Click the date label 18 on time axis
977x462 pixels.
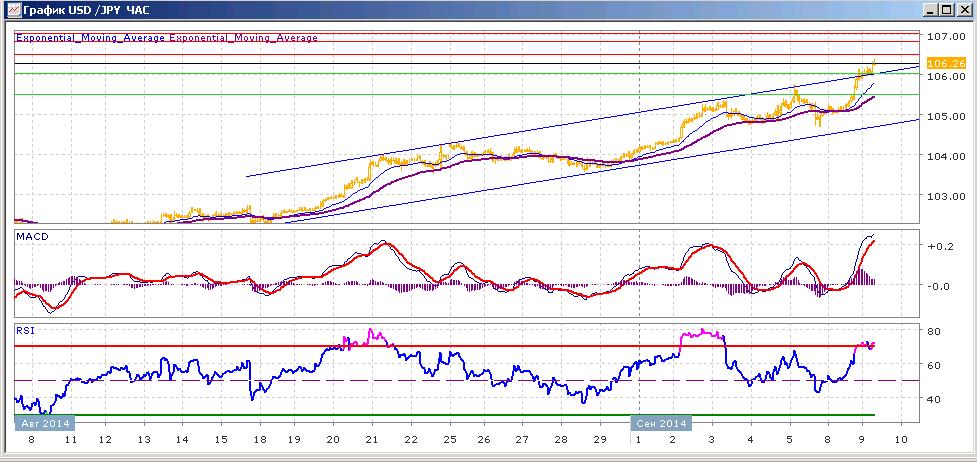pyautogui.click(x=260, y=440)
